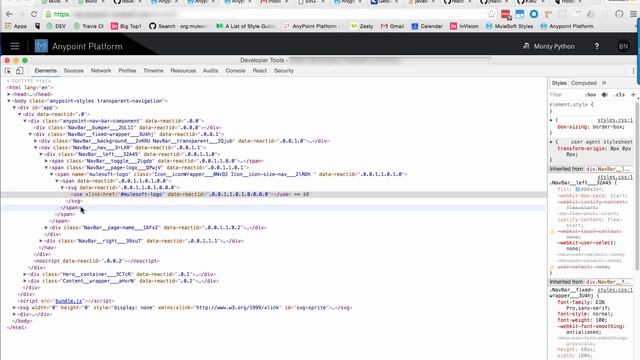Image resolution: width=640 pixels, height=360 pixels.
Task: Expand the svg-sprite svg node
Action: [x=14, y=308]
